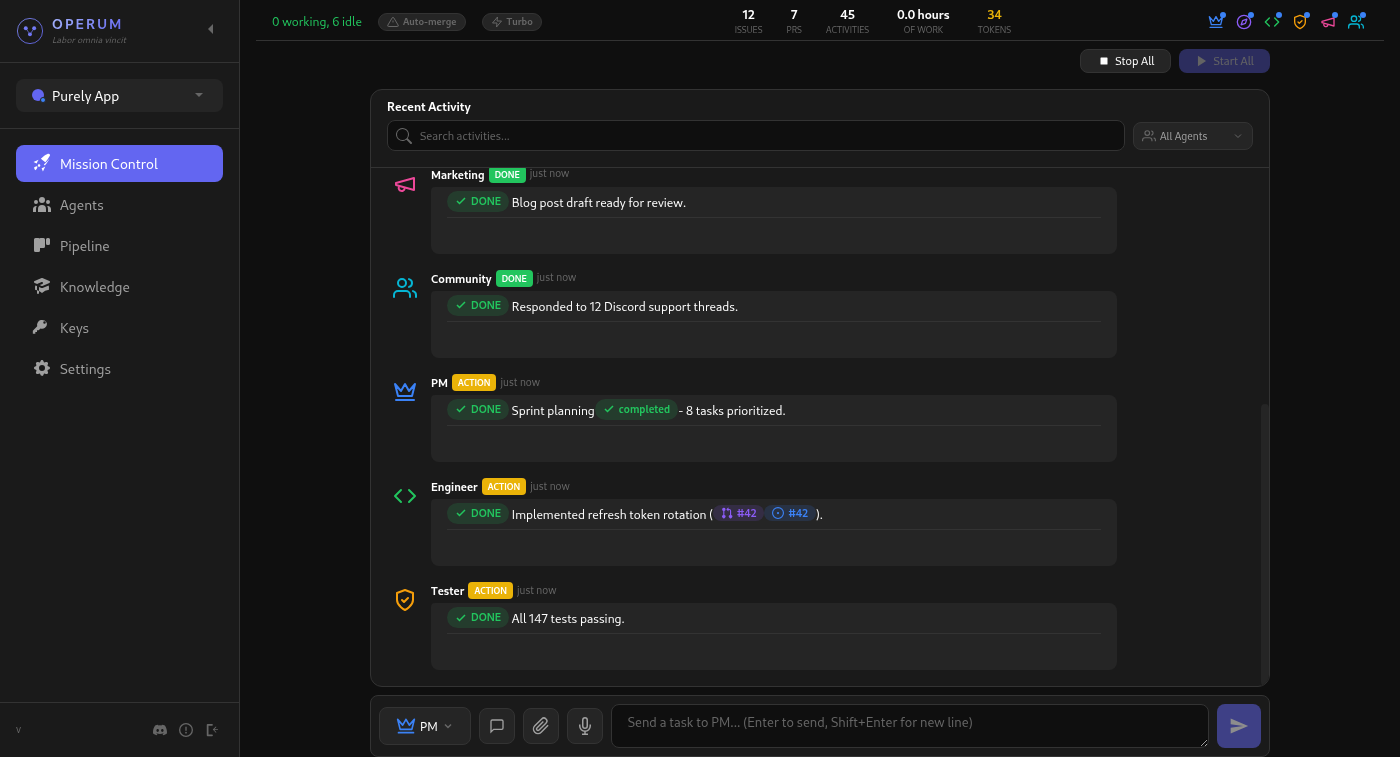Toggle the Auto-merge setting
Screen dimensions: 1400x757
pyautogui.click(x=422, y=21)
